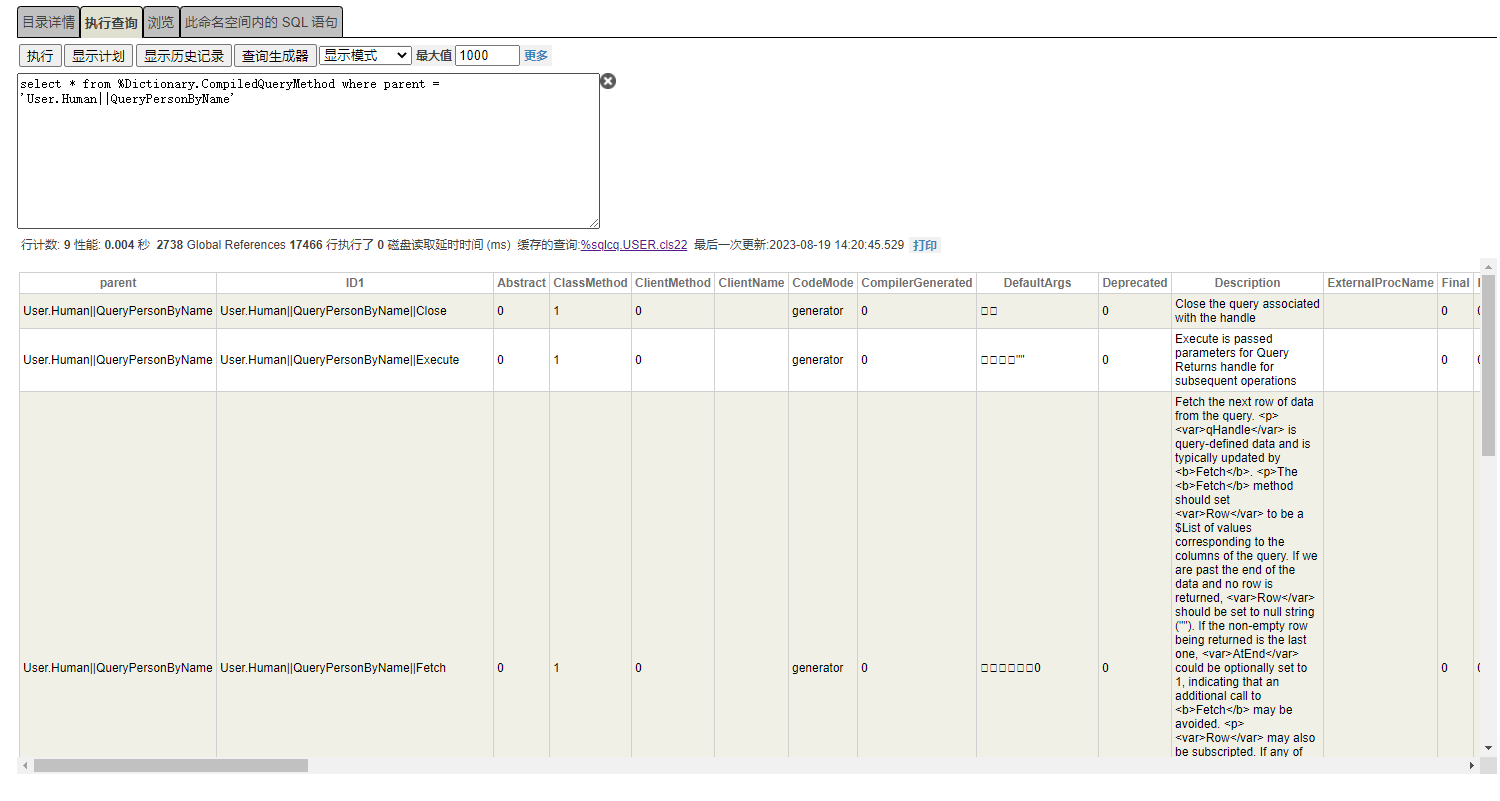Click the 执行 button
Viewport: 1500px width, 801px height.
(40, 56)
